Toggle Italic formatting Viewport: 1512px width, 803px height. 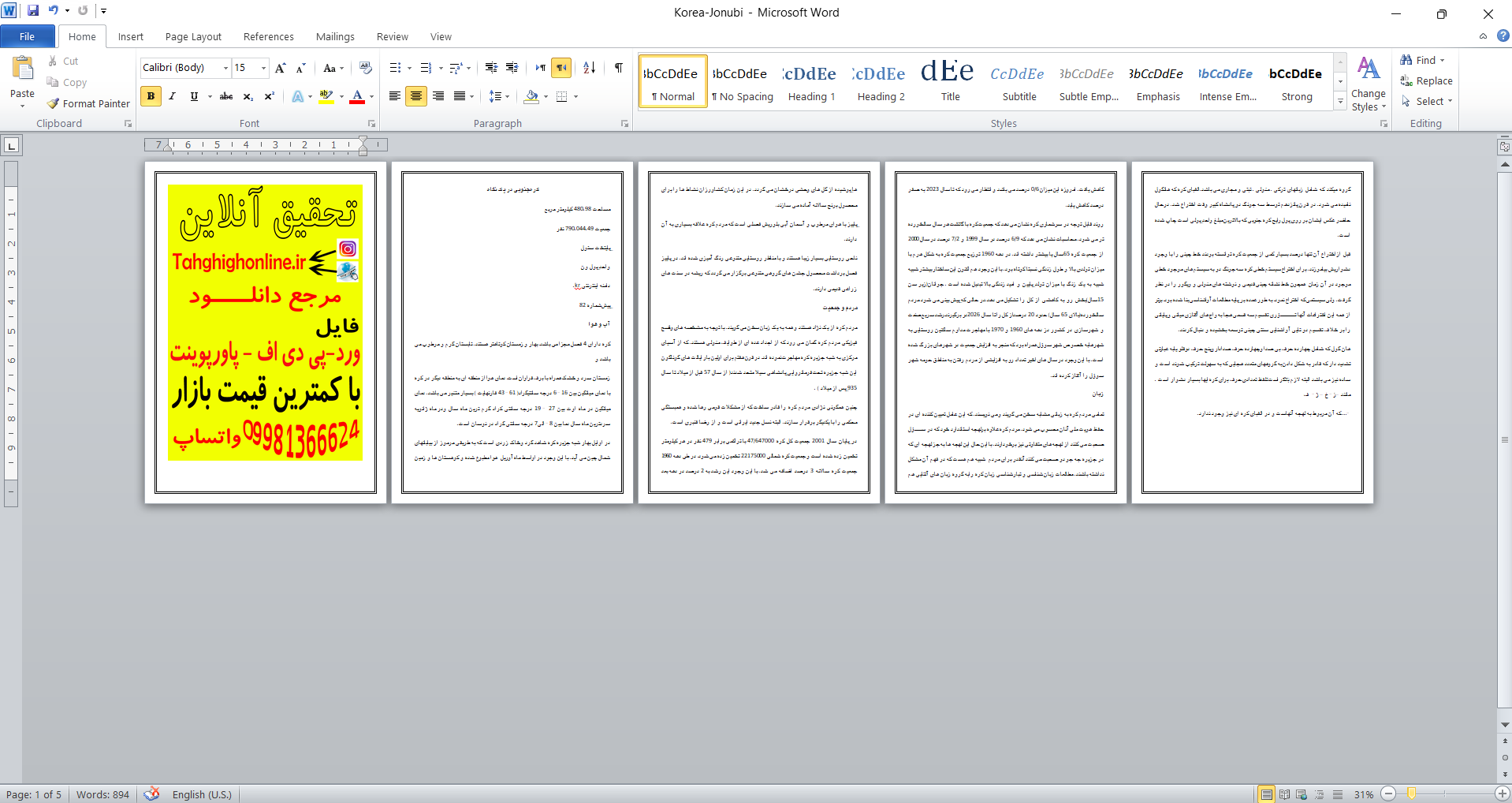172,96
